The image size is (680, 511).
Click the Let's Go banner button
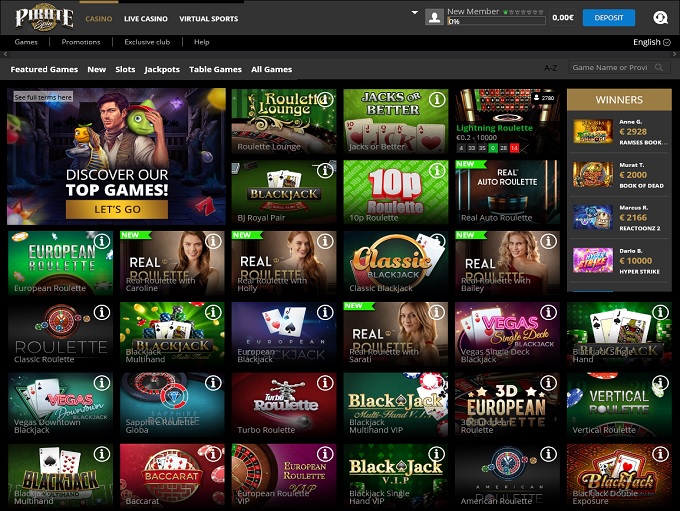117,209
